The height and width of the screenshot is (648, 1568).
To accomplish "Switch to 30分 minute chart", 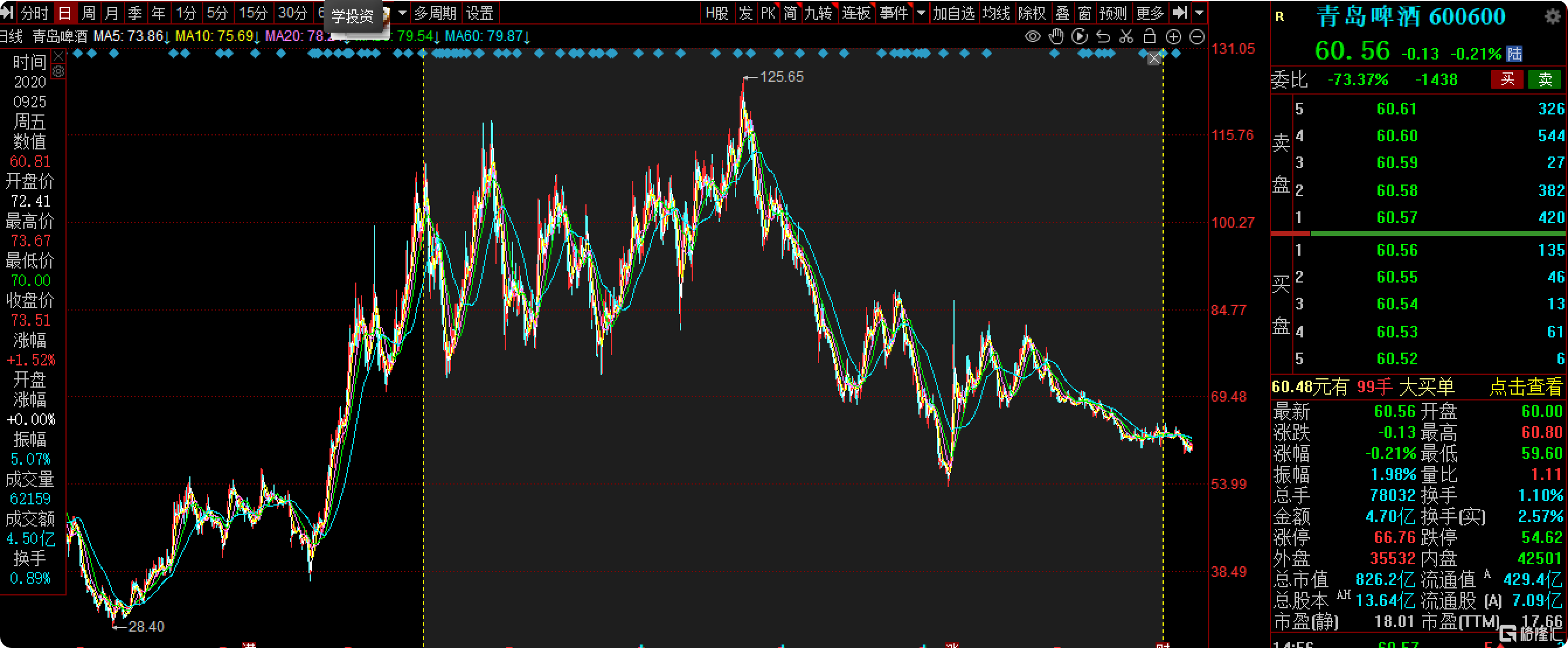I will coord(293,13).
